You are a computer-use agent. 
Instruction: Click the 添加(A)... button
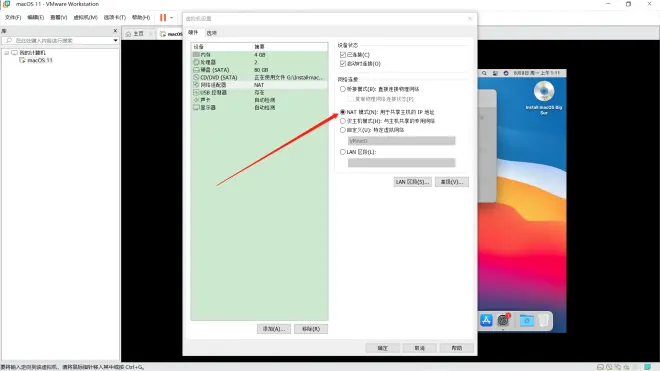(274, 329)
